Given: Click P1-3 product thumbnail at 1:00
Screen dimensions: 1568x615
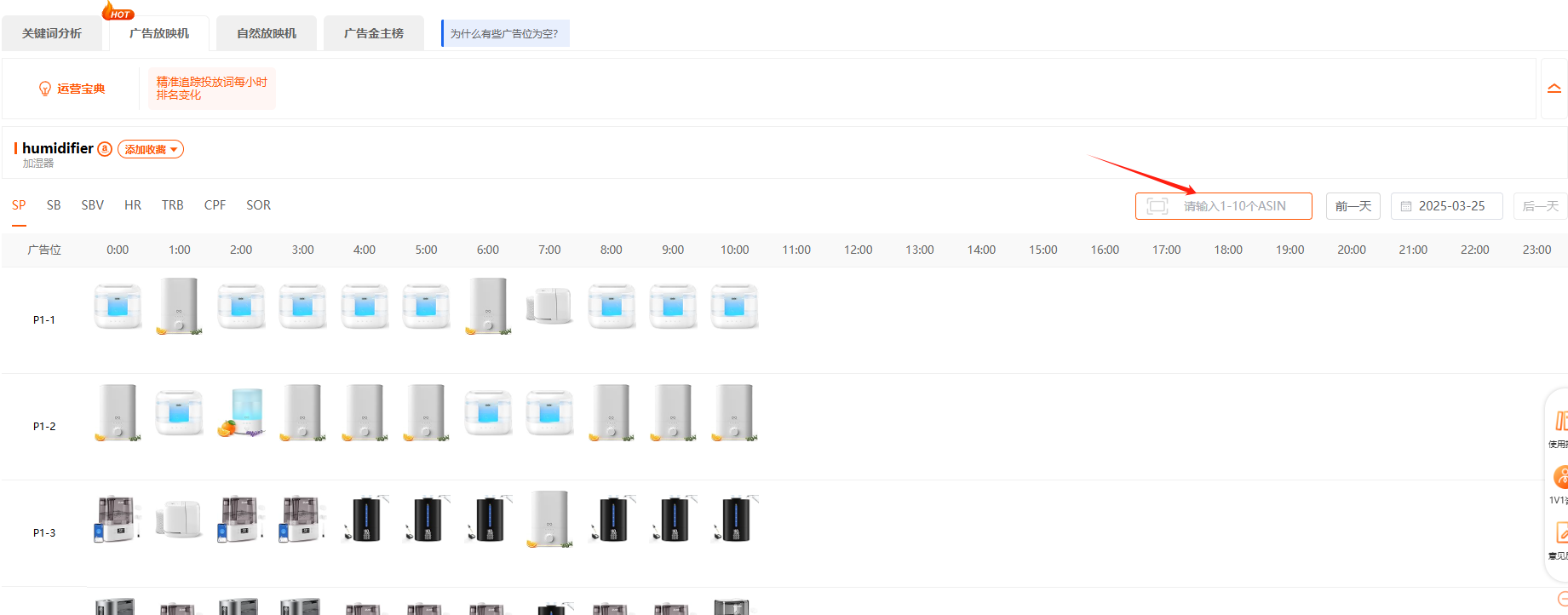Looking at the screenshot, I should coord(179,519).
